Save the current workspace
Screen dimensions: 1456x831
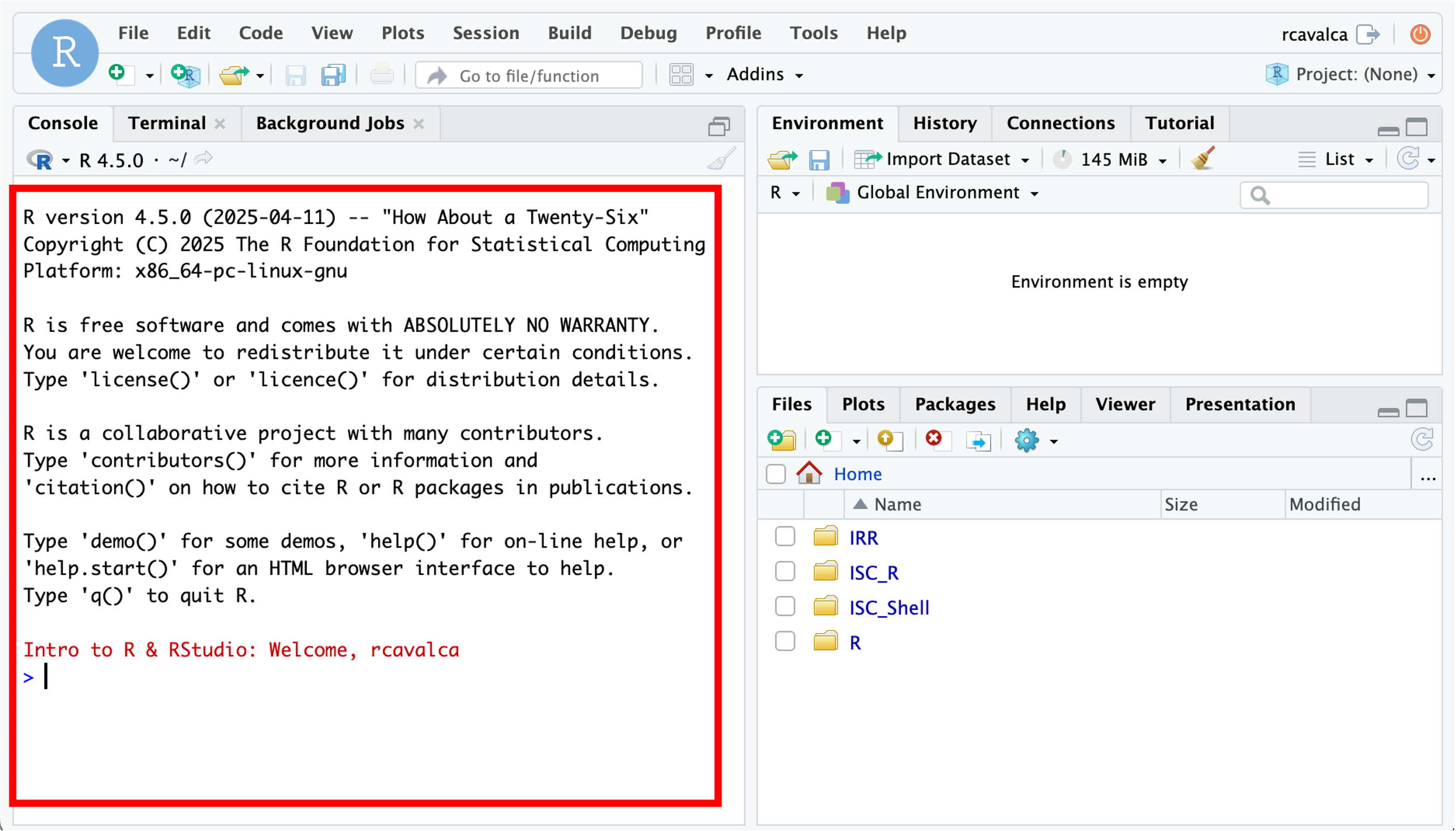point(819,159)
